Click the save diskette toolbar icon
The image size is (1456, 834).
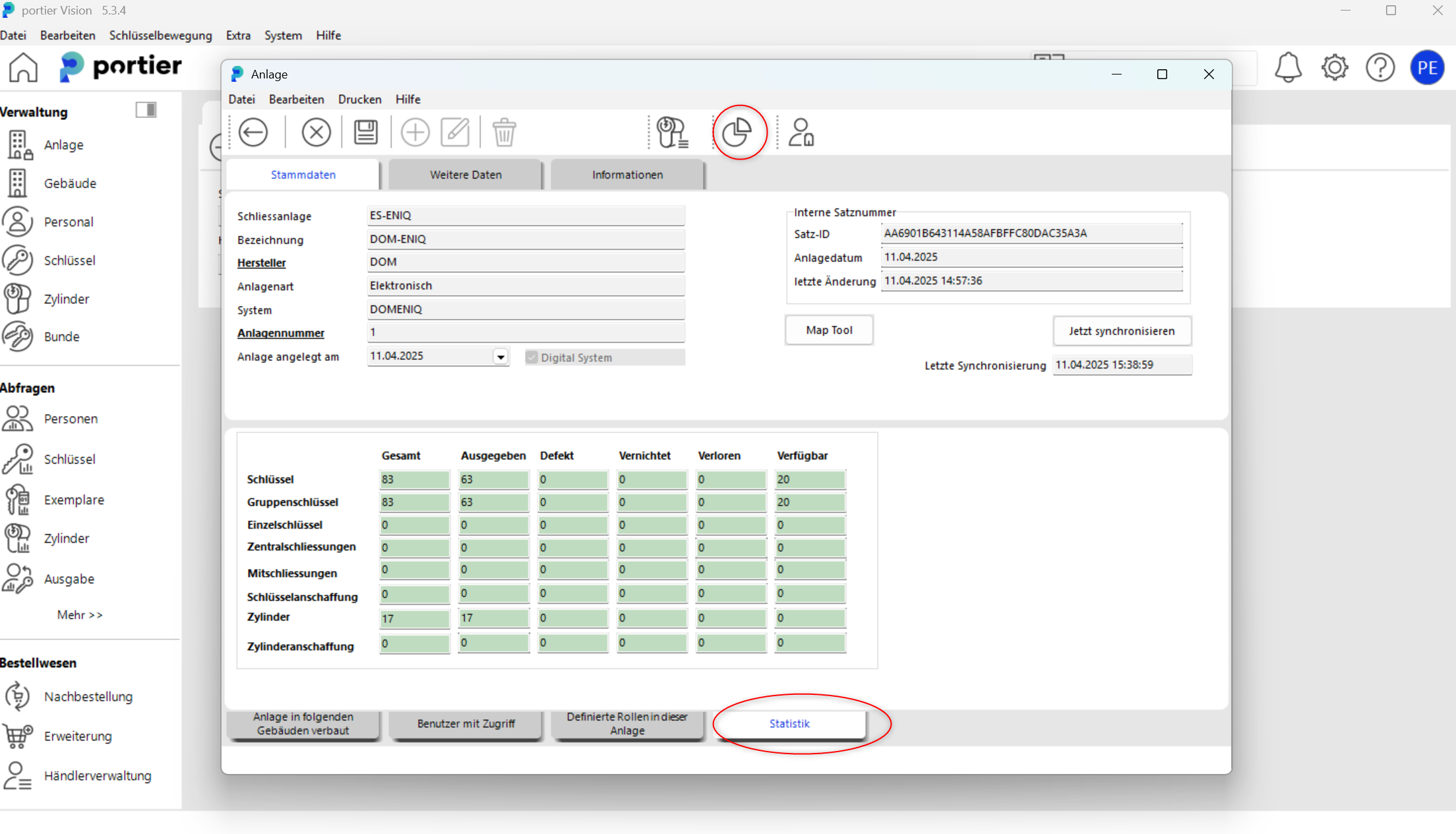point(365,133)
